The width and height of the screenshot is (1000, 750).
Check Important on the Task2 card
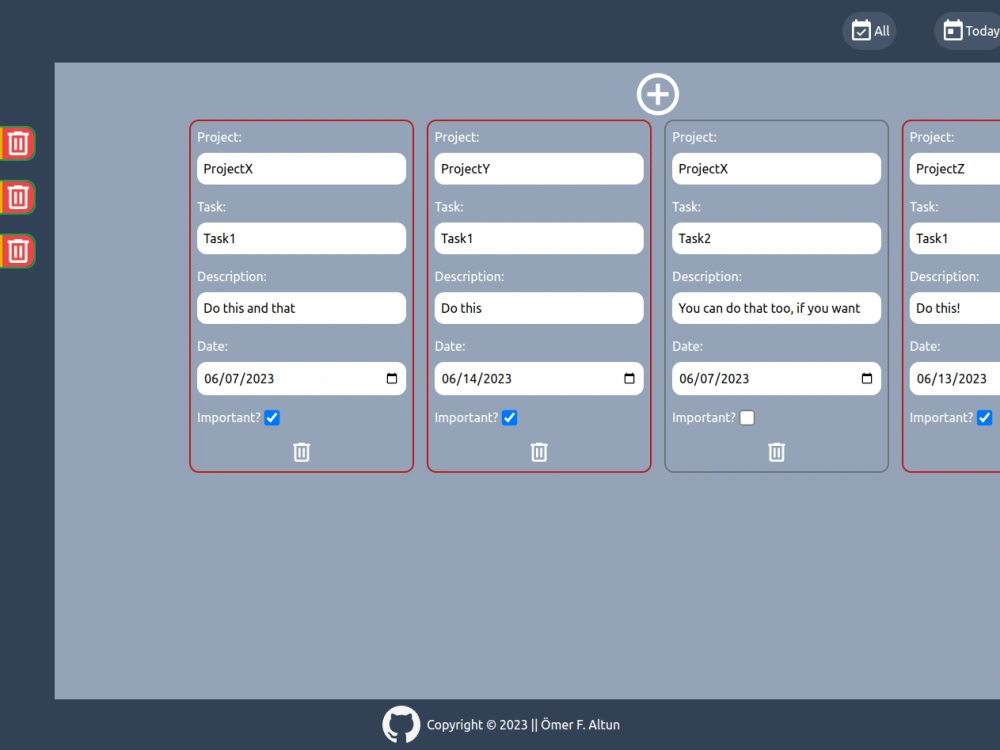tap(747, 418)
